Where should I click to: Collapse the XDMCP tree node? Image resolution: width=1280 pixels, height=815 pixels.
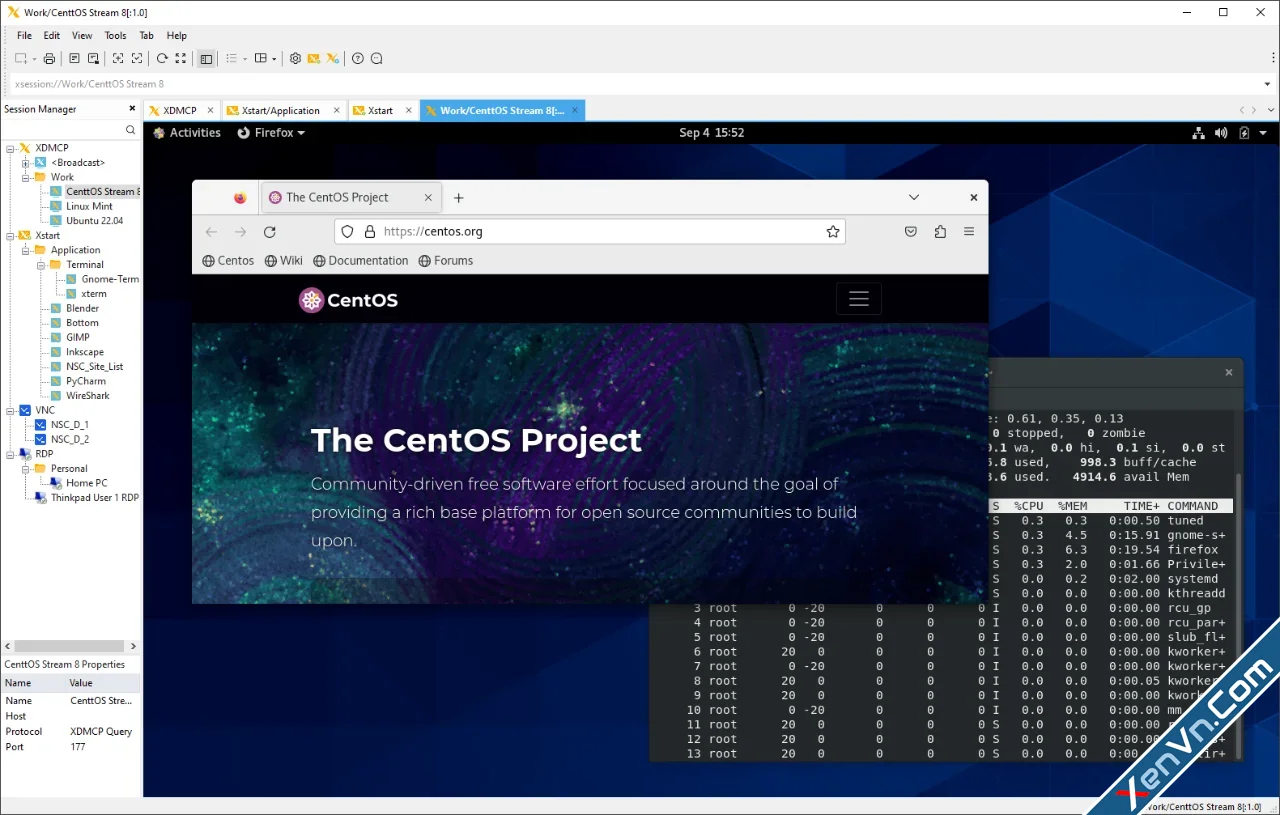pyautogui.click(x=10, y=148)
